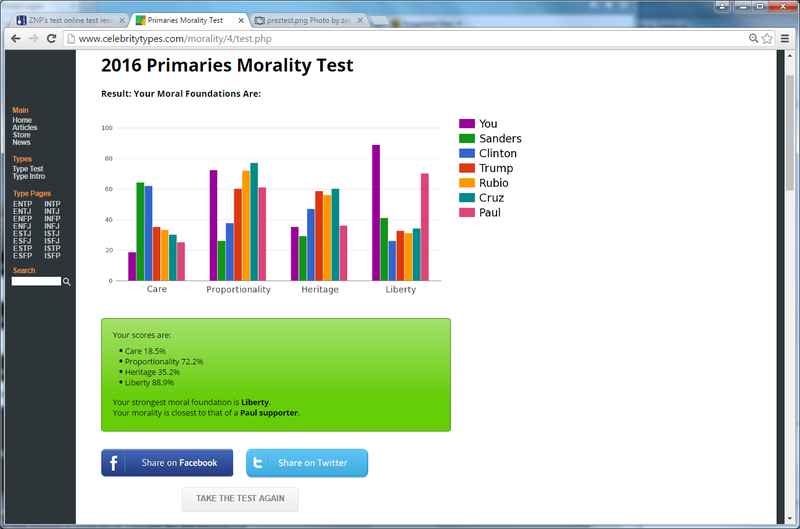This screenshot has height=529, width=800.
Task: Click the page vertical scrollbar thumb
Action: (x=790, y=133)
